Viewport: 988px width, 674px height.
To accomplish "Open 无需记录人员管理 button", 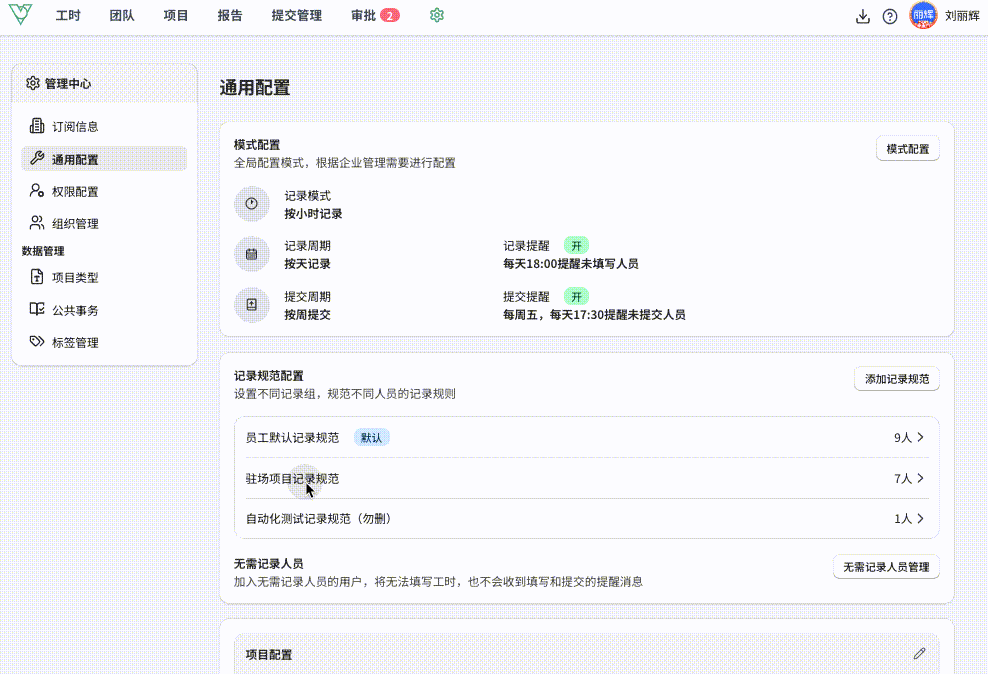I will pyautogui.click(x=885, y=567).
